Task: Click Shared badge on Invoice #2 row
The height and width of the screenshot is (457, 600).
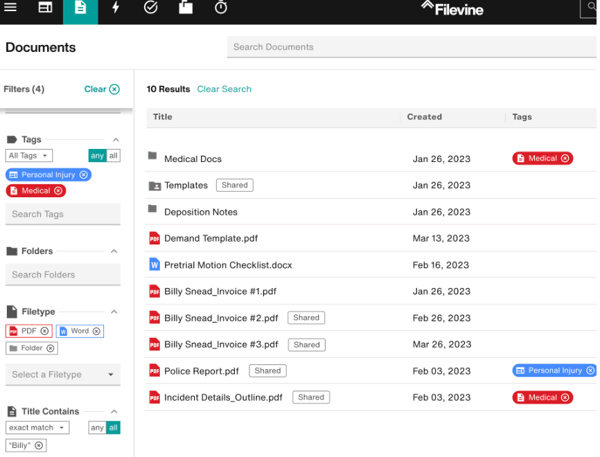Action: [306, 318]
